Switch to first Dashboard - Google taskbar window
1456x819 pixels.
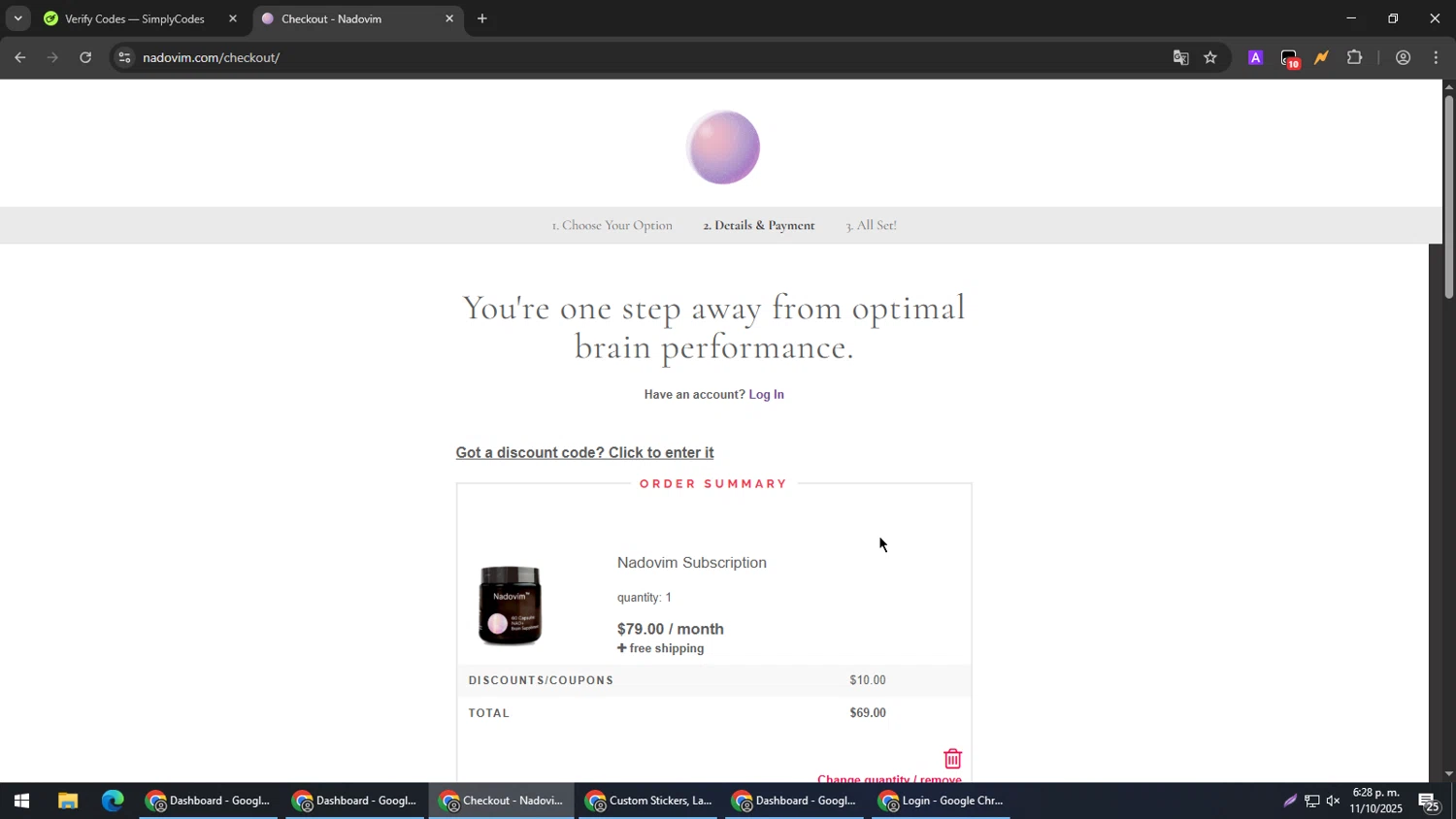pyautogui.click(x=208, y=802)
